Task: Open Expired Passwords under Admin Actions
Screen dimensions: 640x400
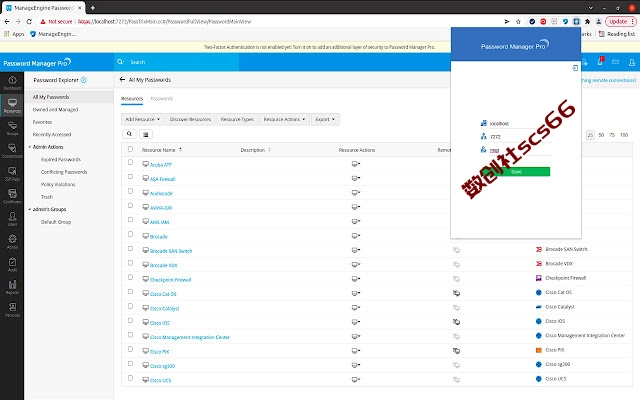Action: pos(61,160)
